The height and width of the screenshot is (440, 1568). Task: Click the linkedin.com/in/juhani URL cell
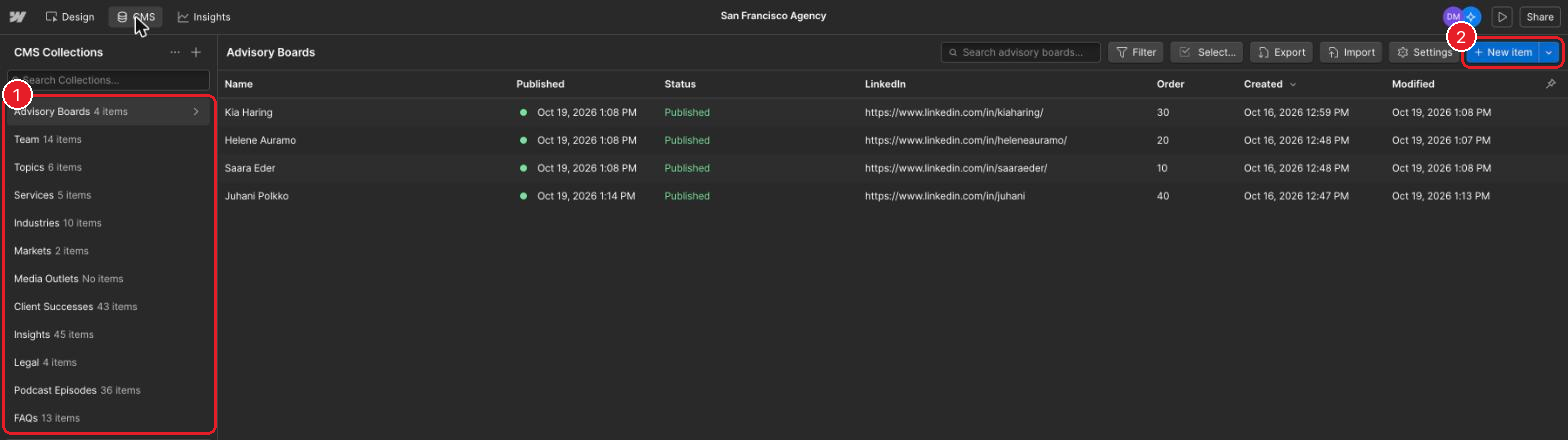(x=945, y=197)
